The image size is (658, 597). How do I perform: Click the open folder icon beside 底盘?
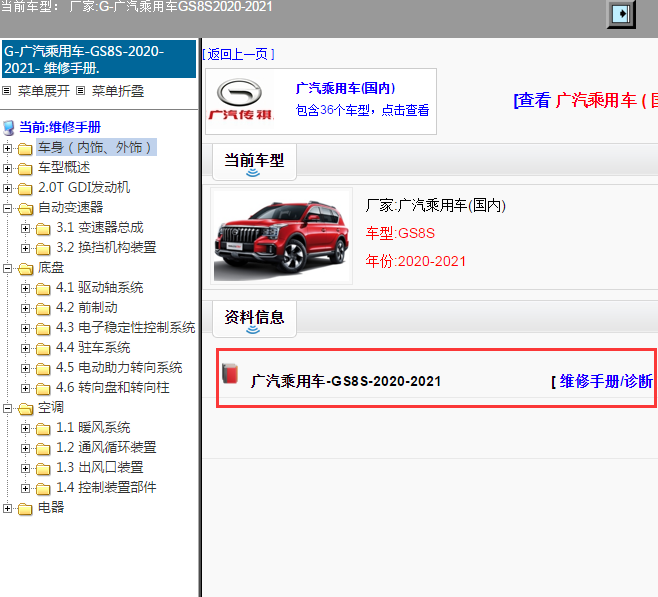(25, 269)
